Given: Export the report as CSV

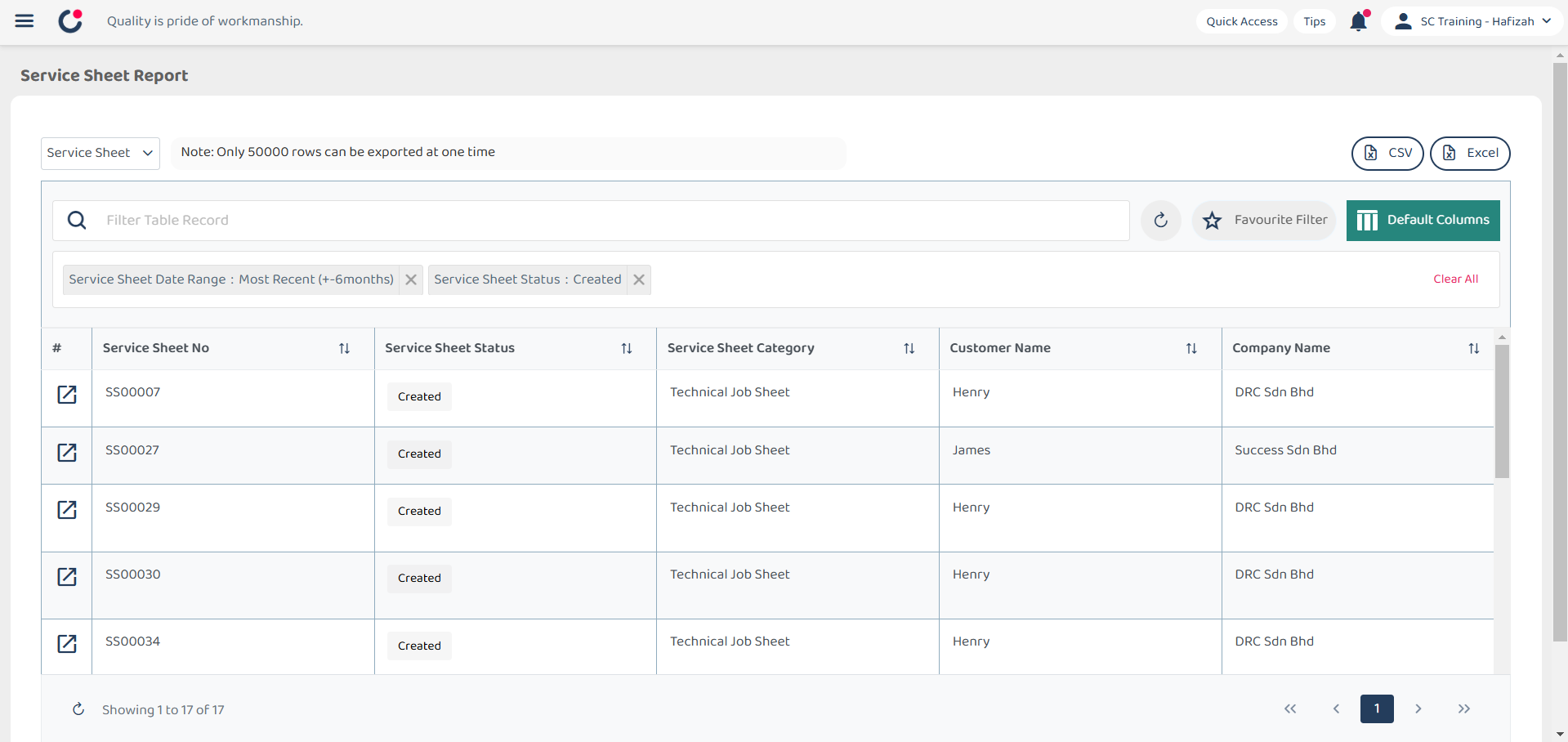Looking at the screenshot, I should 1387,154.
